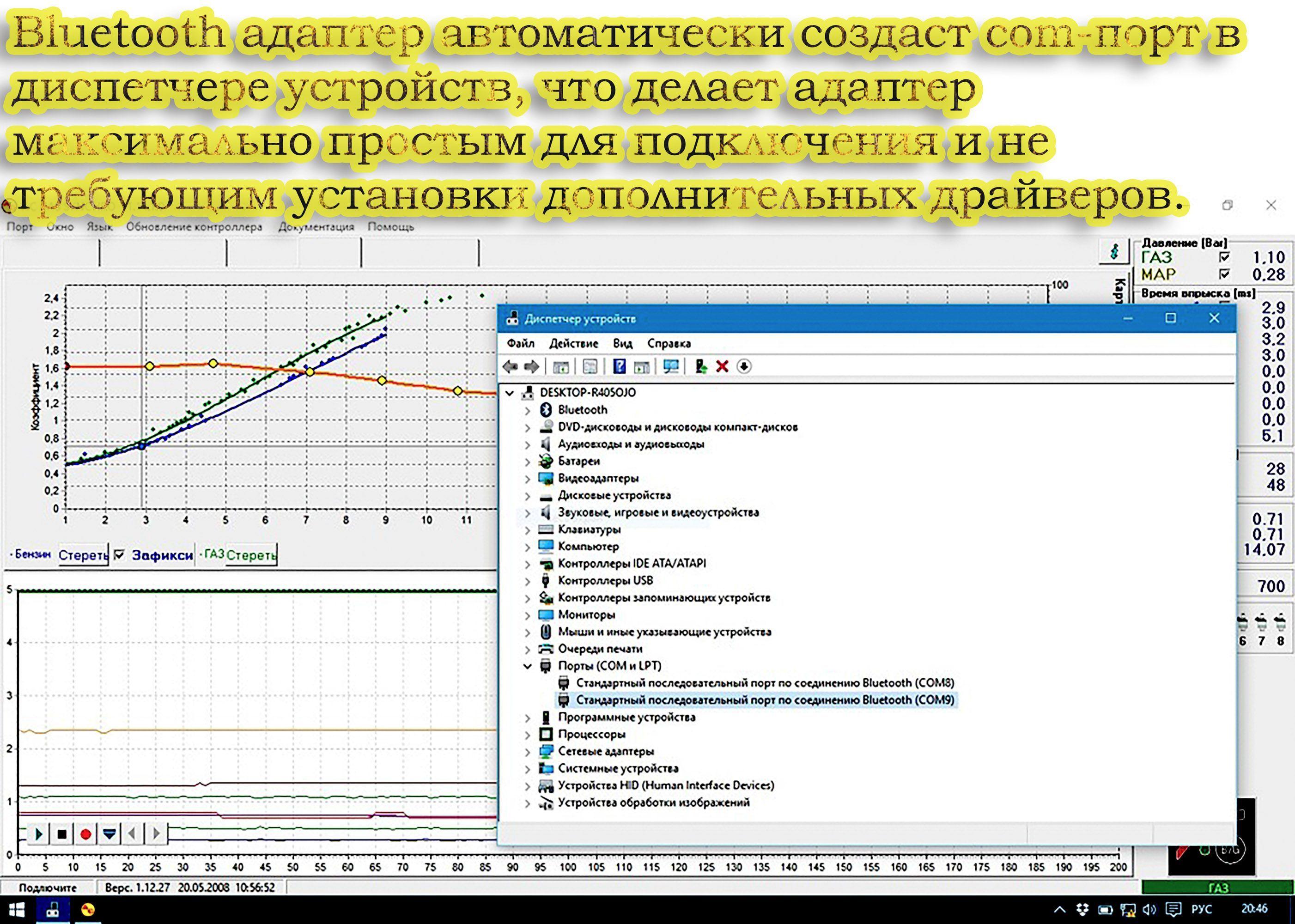This screenshot has height=924, width=1295.
Task: Select the yellow curve point near x=5
Action: 213,363
